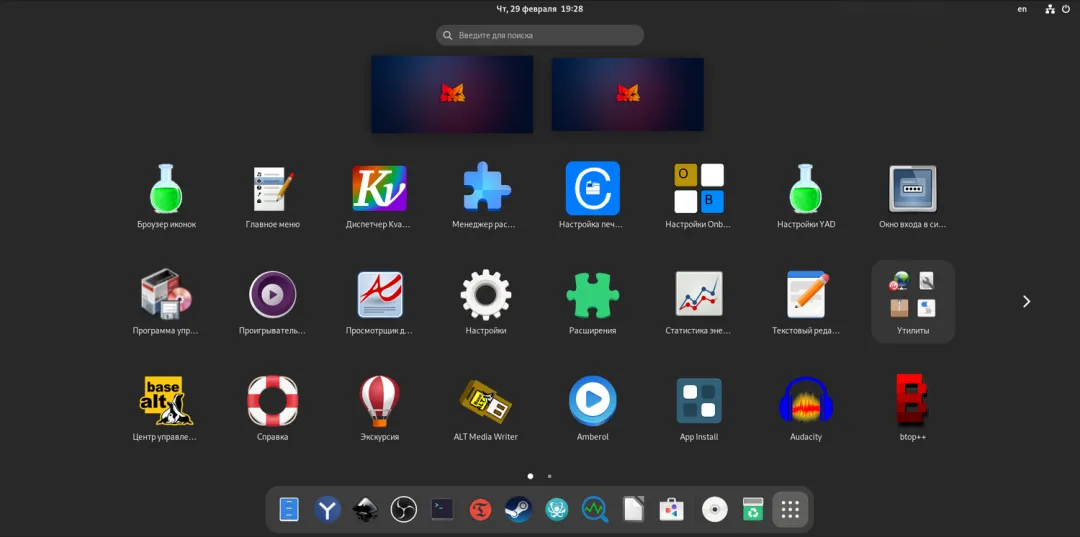Switch to second page indicator dot
This screenshot has width=1080, height=537.
pos(549,476)
